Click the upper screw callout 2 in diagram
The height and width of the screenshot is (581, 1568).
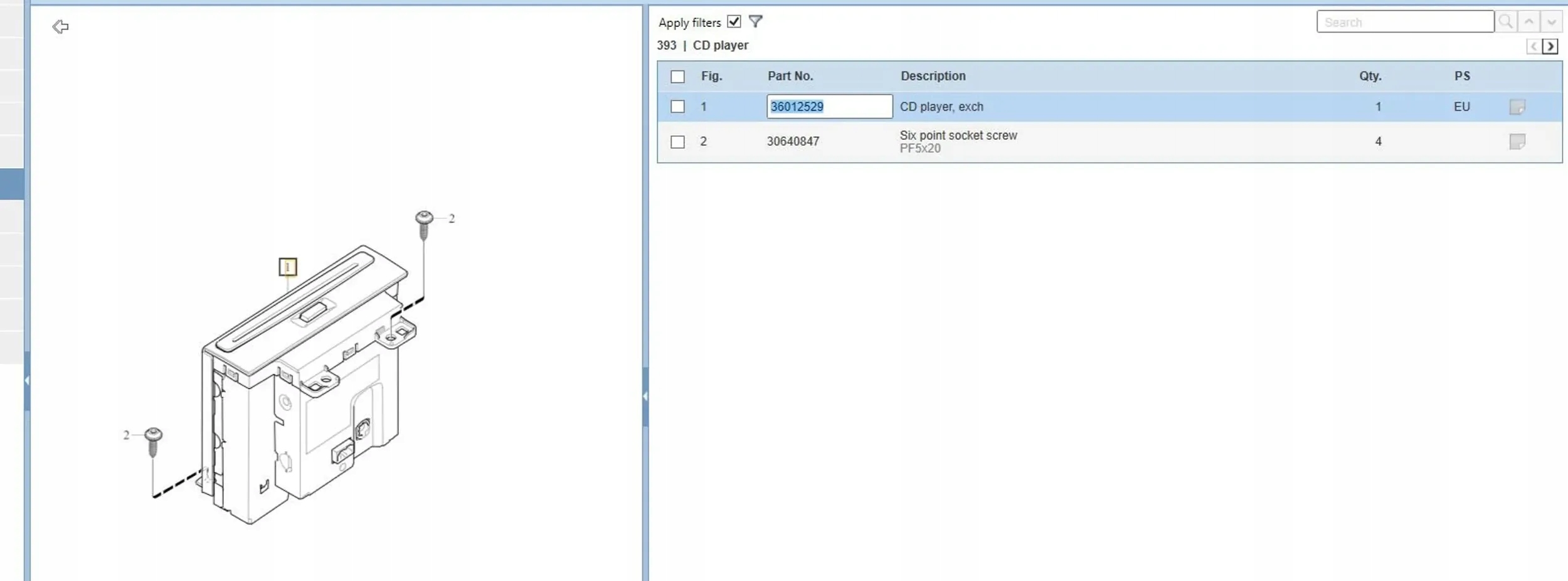[x=452, y=218]
